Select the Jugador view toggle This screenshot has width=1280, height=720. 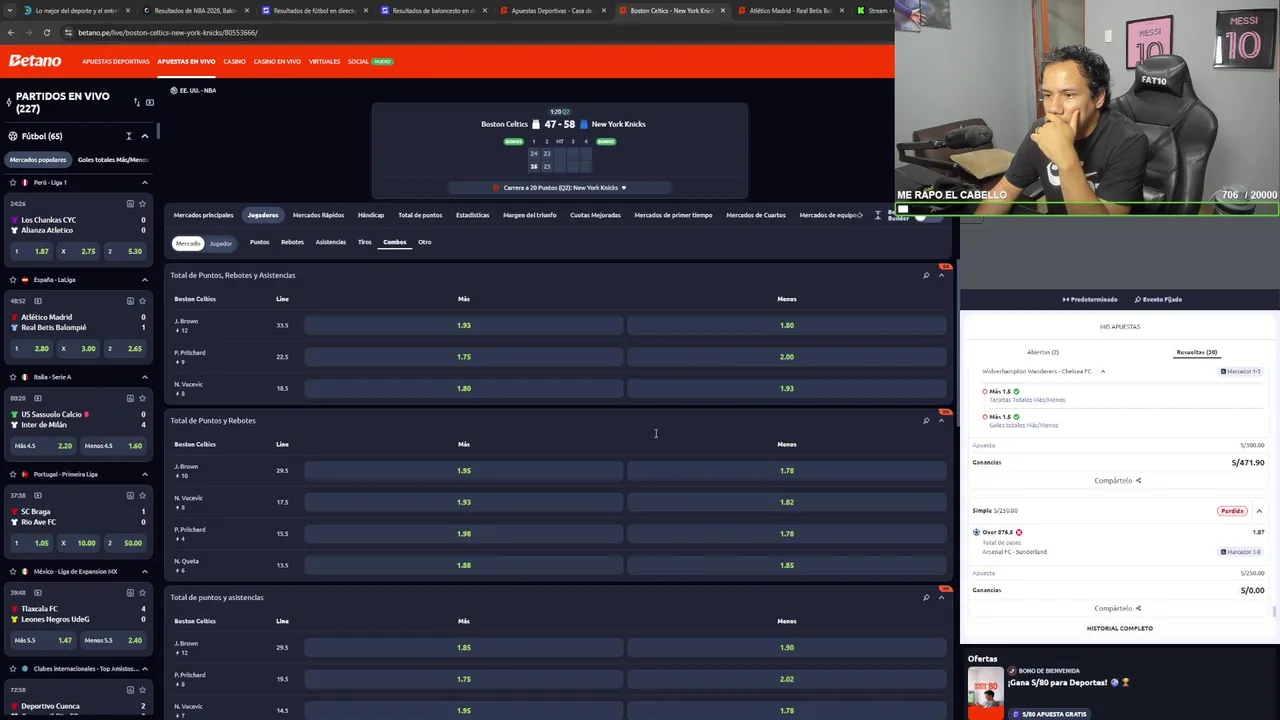(x=220, y=243)
